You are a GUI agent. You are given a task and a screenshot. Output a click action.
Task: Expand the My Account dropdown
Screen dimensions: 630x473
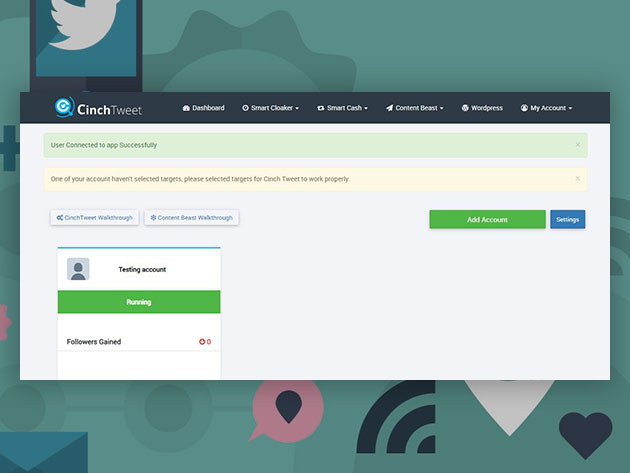click(x=546, y=108)
